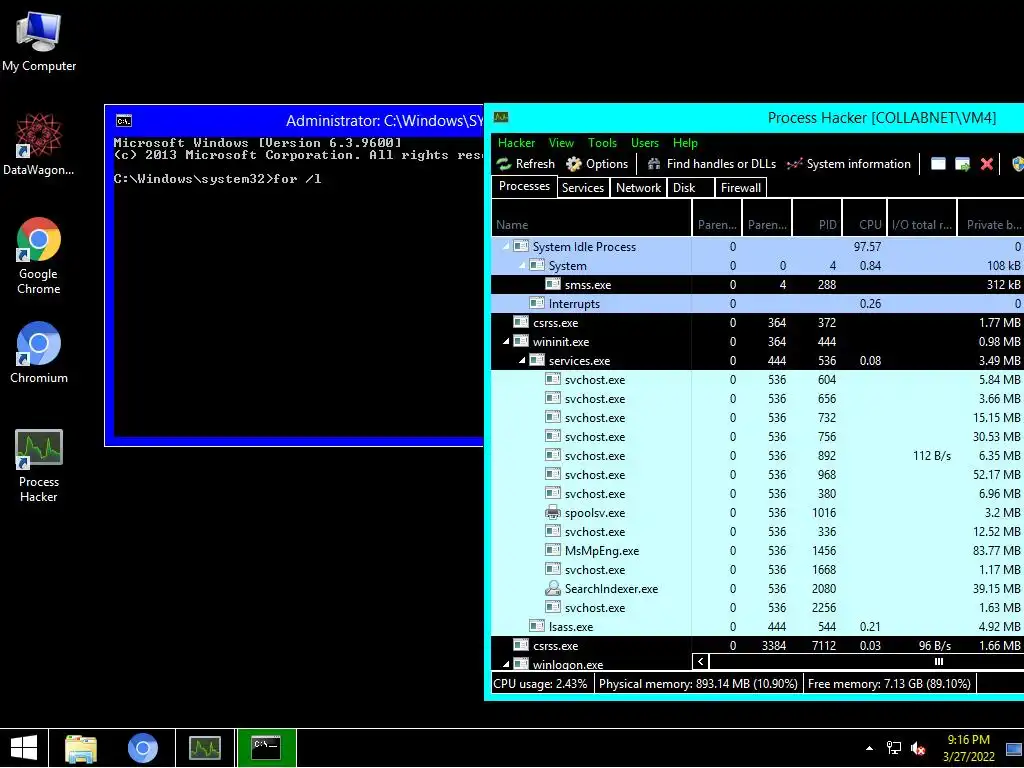
Task: Open the Users menu
Action: [x=645, y=142]
